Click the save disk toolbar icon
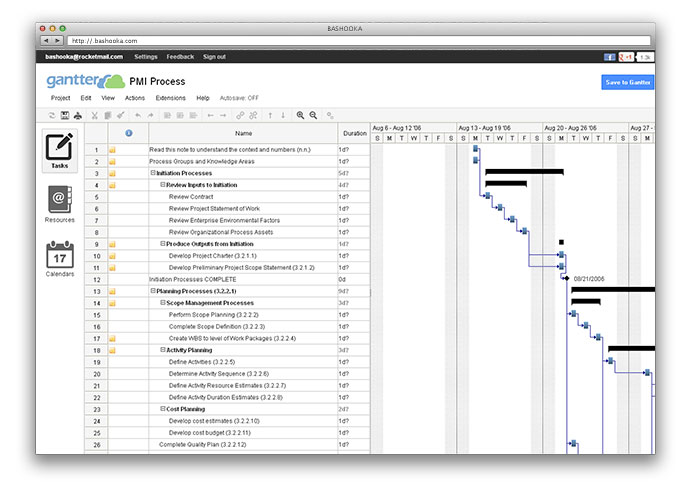 65,115
